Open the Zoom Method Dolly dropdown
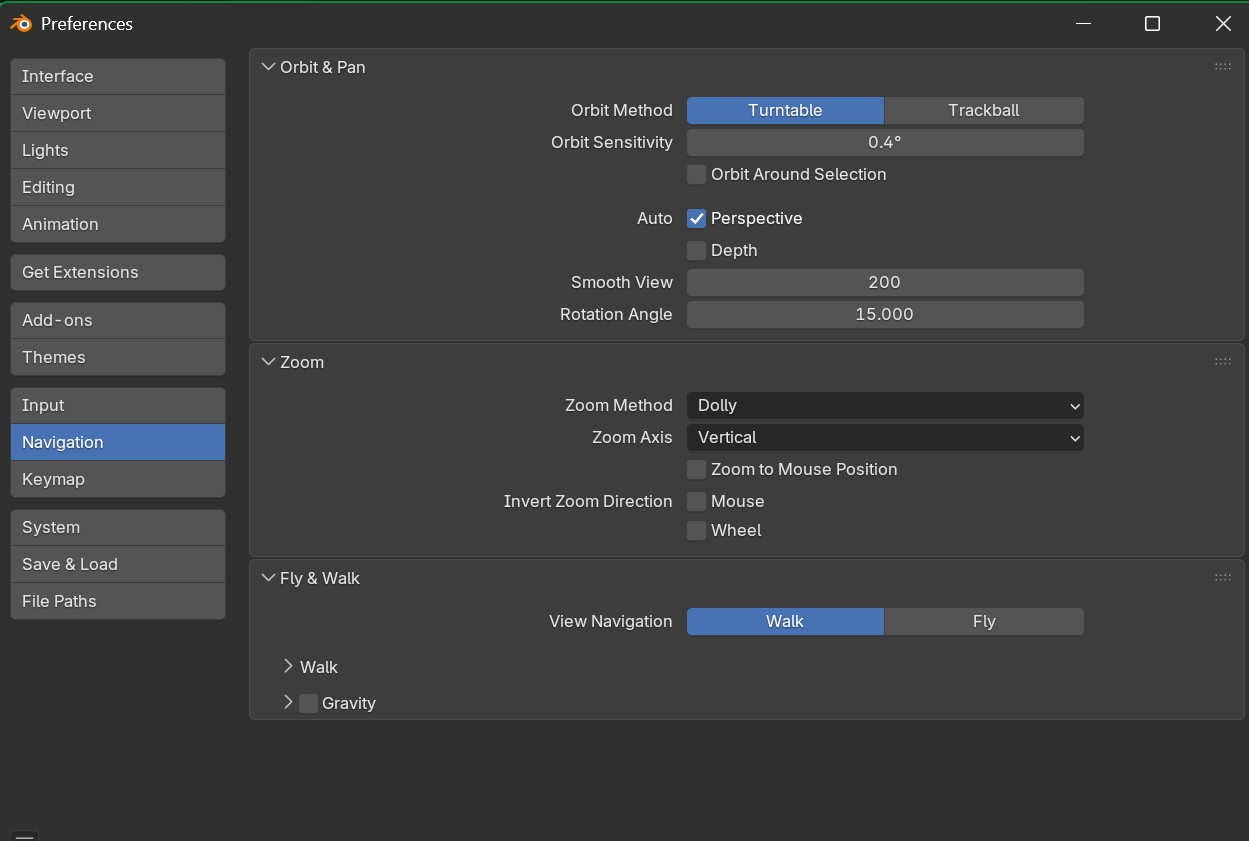The image size is (1249, 841). 885,405
